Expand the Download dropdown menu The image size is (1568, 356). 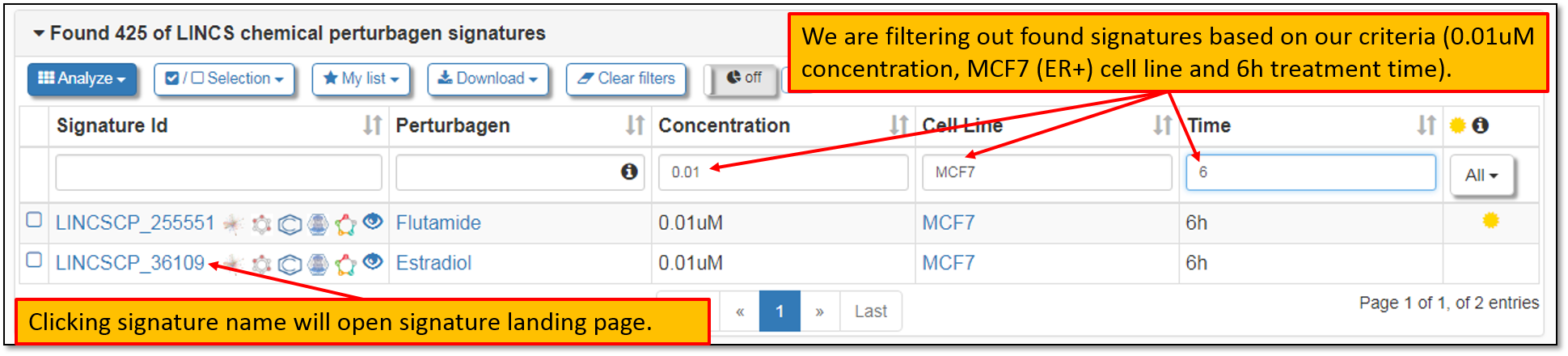(x=488, y=78)
